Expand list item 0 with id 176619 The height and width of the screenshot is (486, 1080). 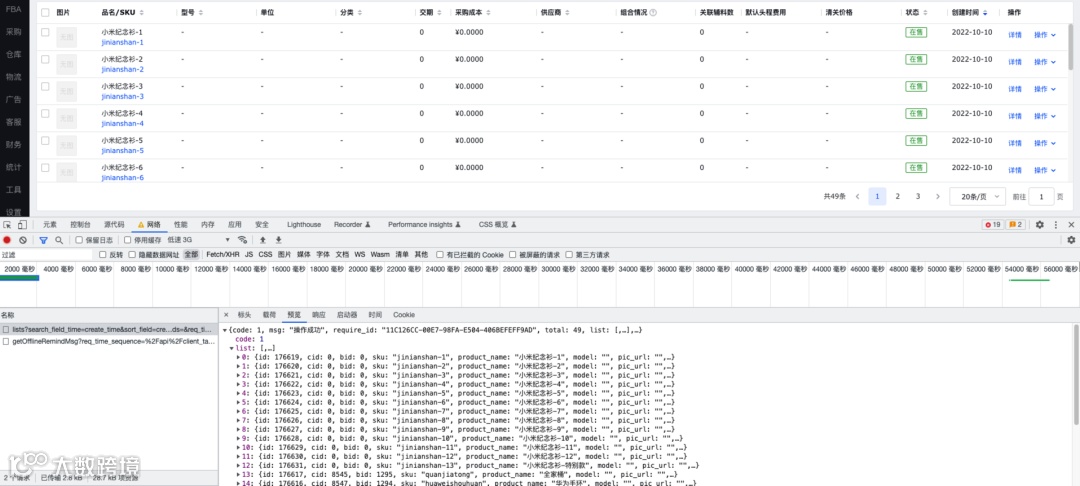click(238, 357)
